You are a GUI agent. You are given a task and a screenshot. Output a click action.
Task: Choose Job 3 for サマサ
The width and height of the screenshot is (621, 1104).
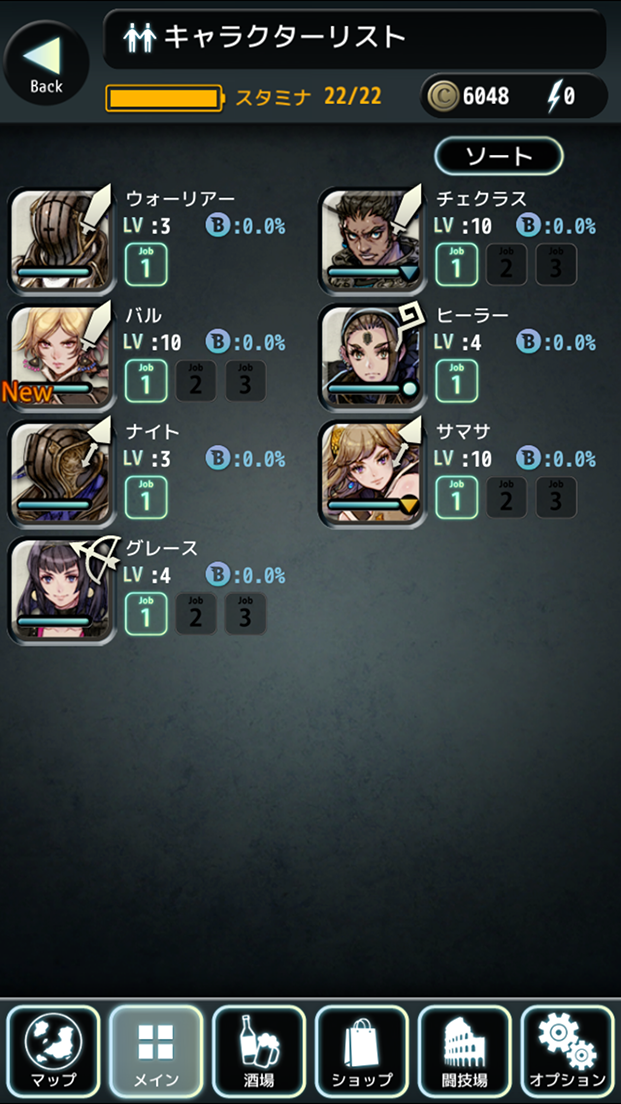(556, 498)
